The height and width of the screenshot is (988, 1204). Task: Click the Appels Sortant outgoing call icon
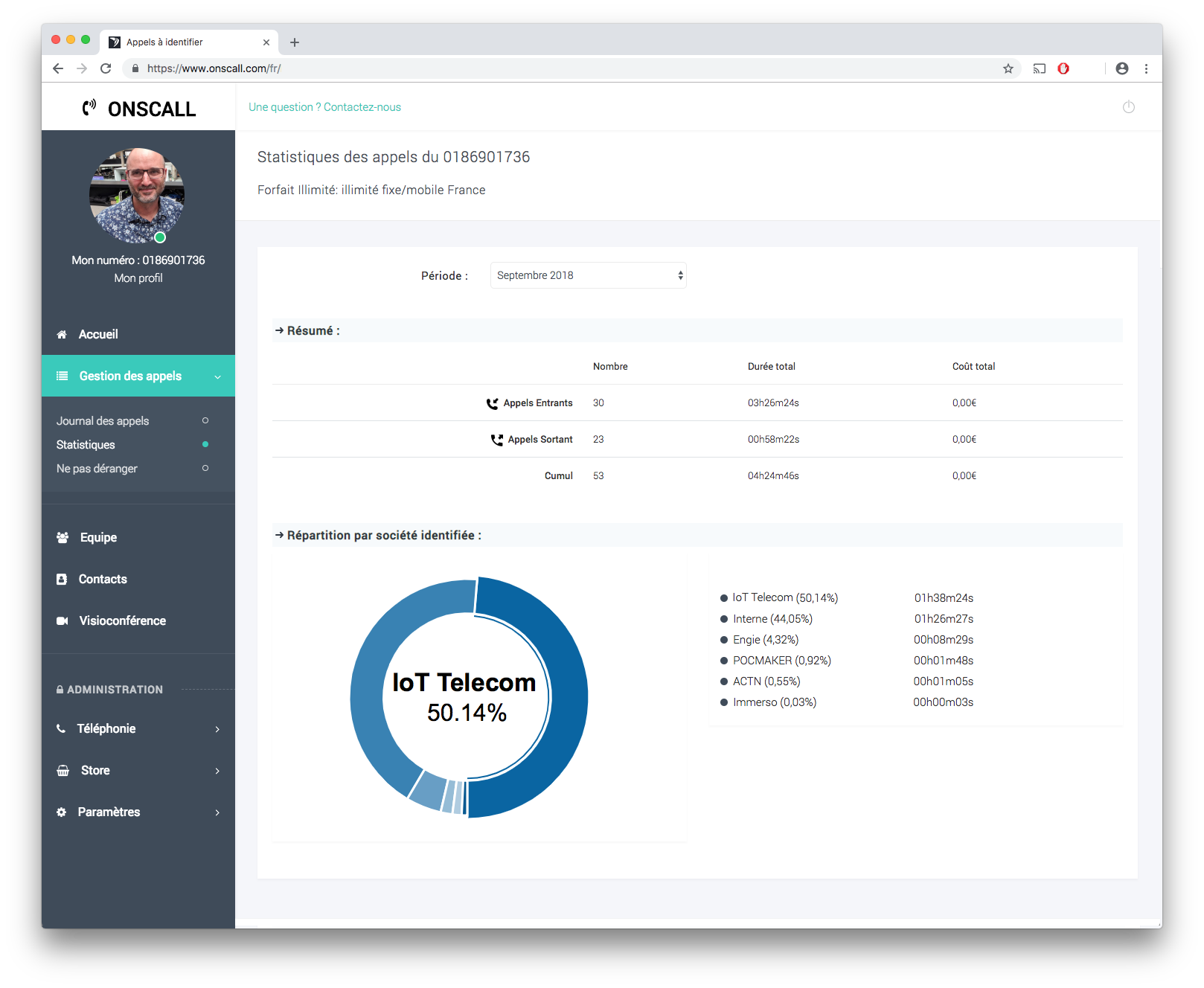[497, 440]
